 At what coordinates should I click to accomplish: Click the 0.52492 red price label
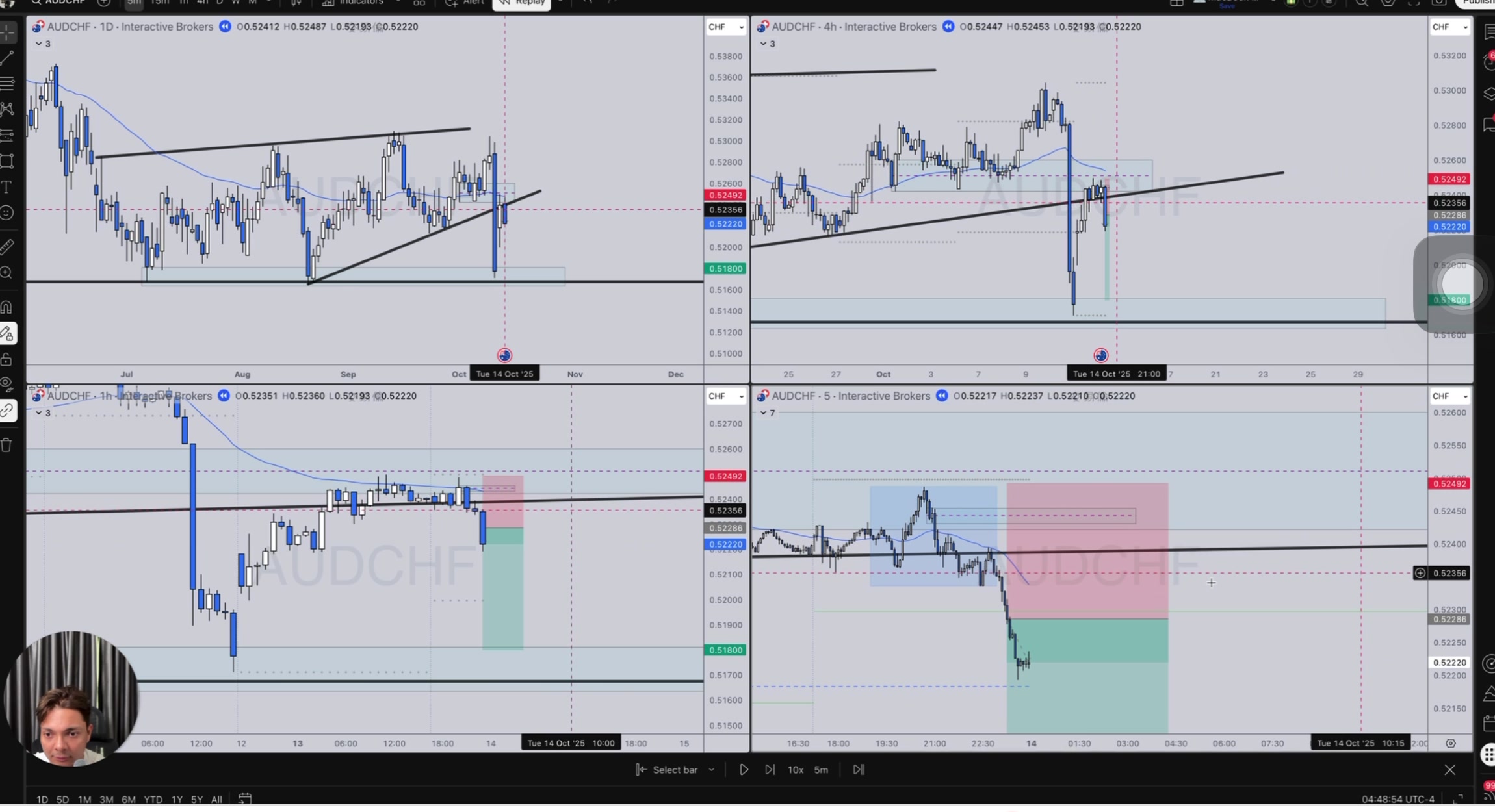point(725,196)
